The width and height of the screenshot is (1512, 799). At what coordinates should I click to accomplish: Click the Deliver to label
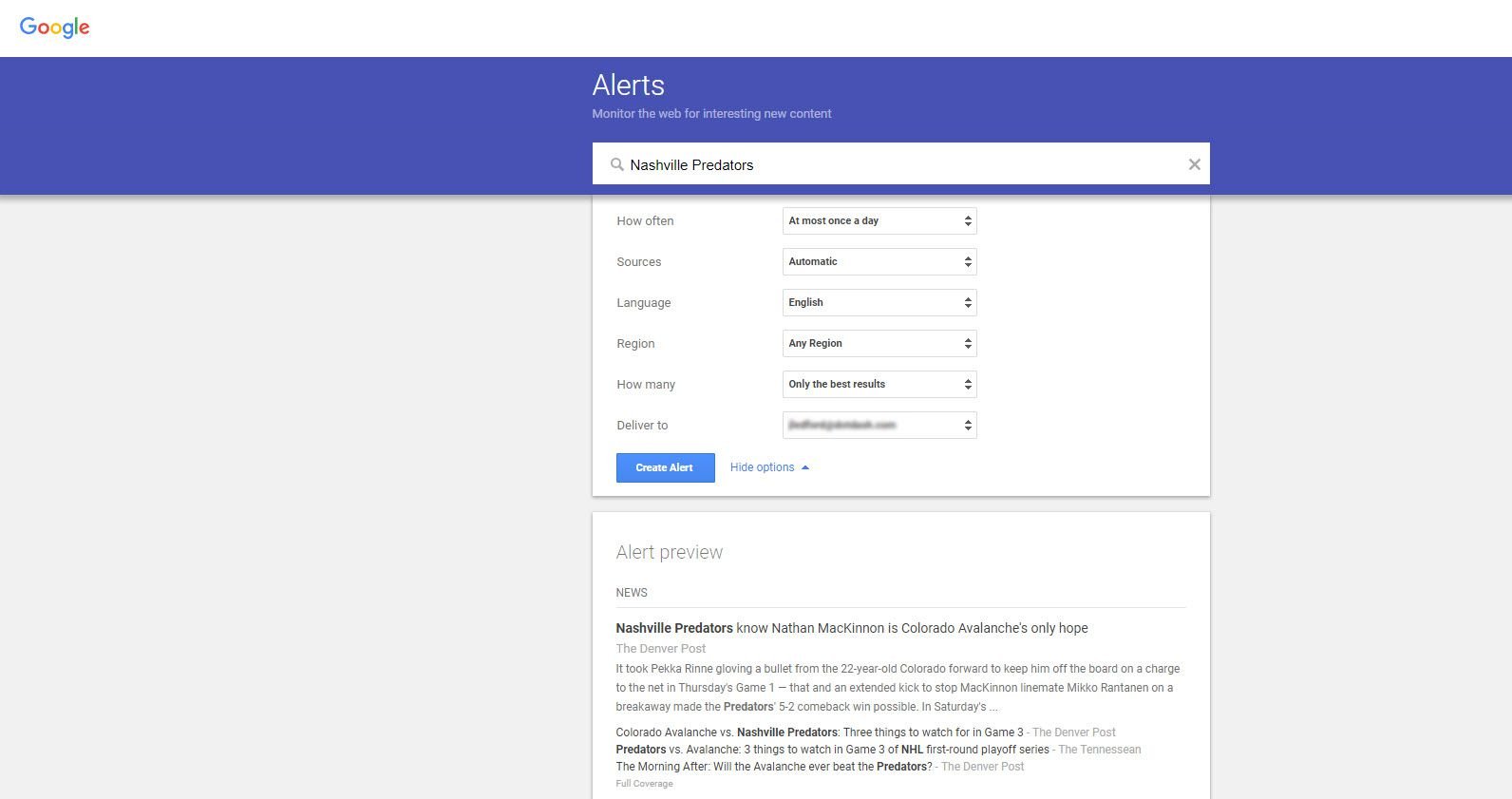point(642,426)
